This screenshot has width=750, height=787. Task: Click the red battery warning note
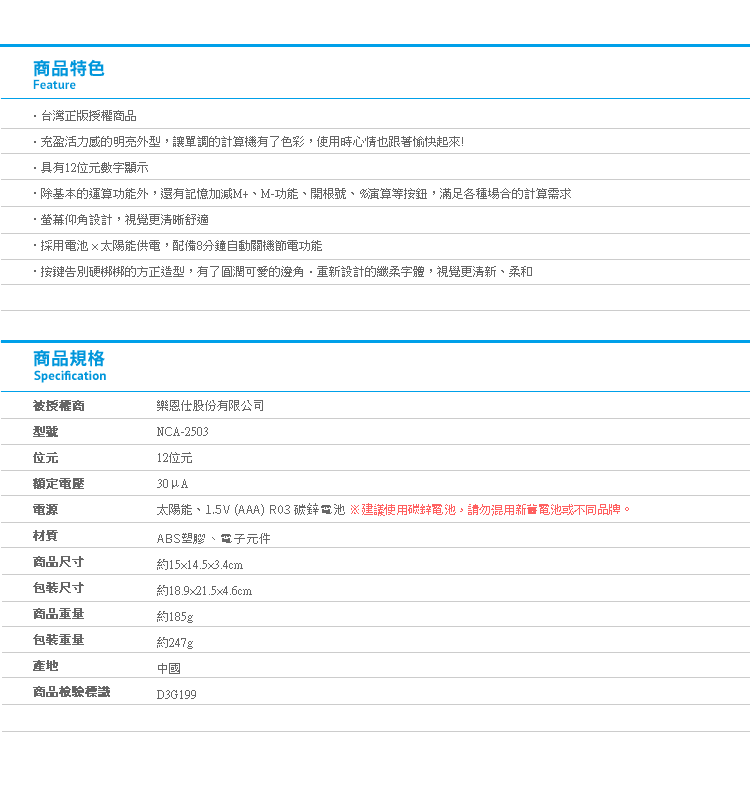click(x=491, y=510)
